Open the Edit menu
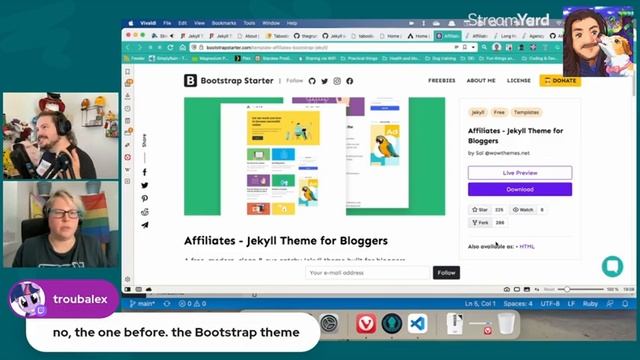640x360 pixels. point(182,23)
